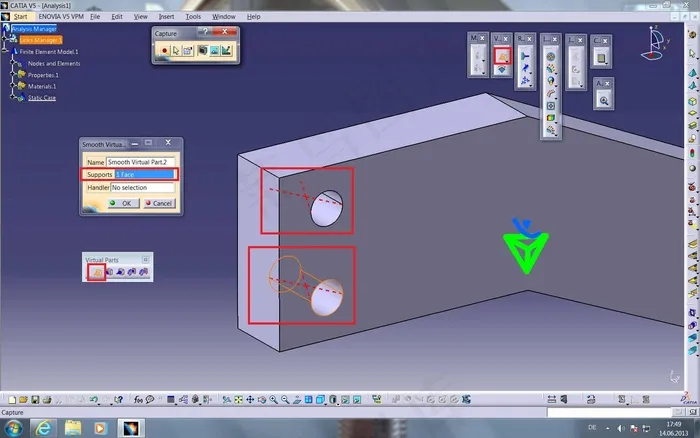The height and width of the screenshot is (438, 700).
Task: Click the formula f(x) icon
Action: (139, 401)
